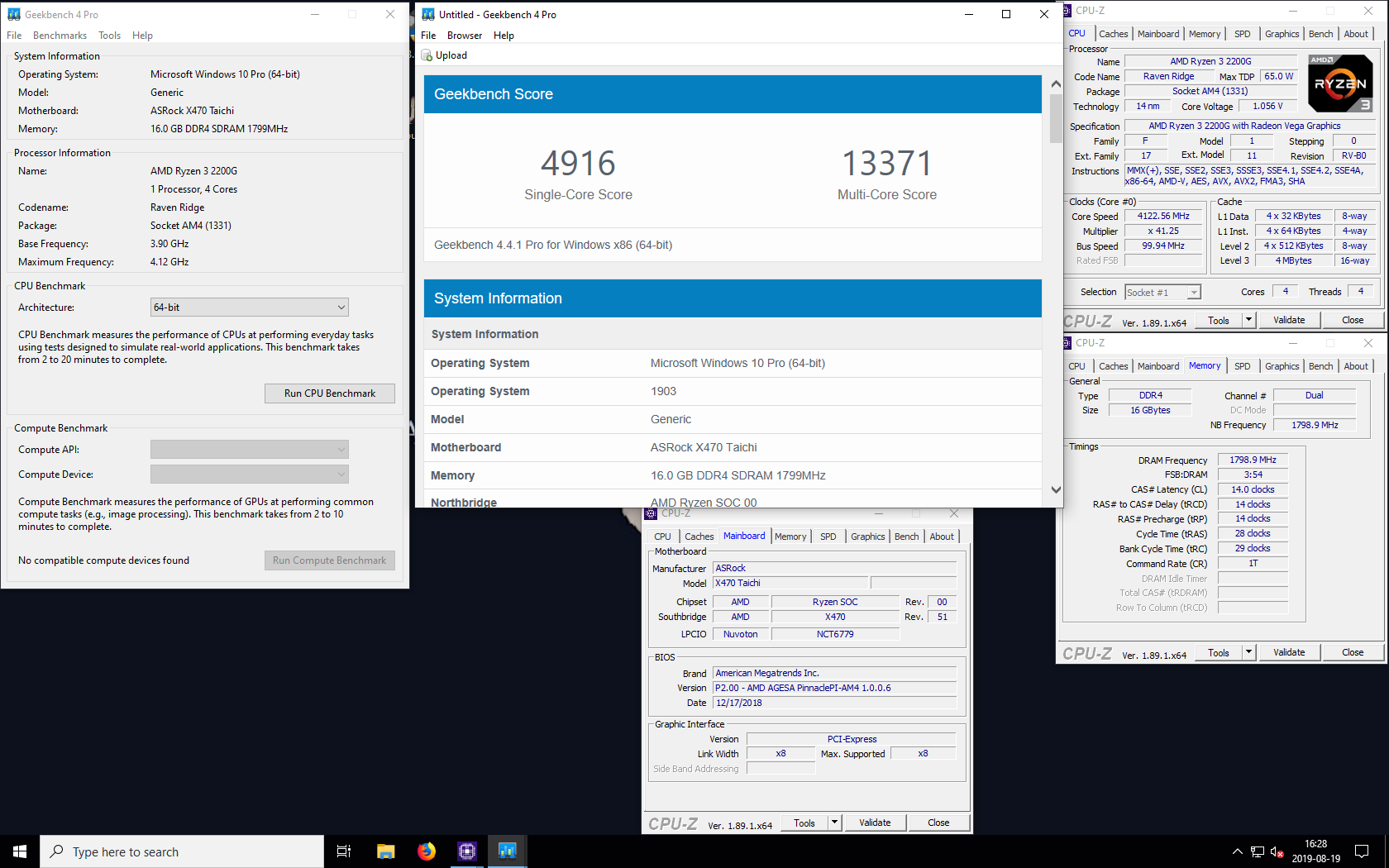Click Validate in CPU-Z Memory window
The image size is (1389, 868).
(1289, 652)
